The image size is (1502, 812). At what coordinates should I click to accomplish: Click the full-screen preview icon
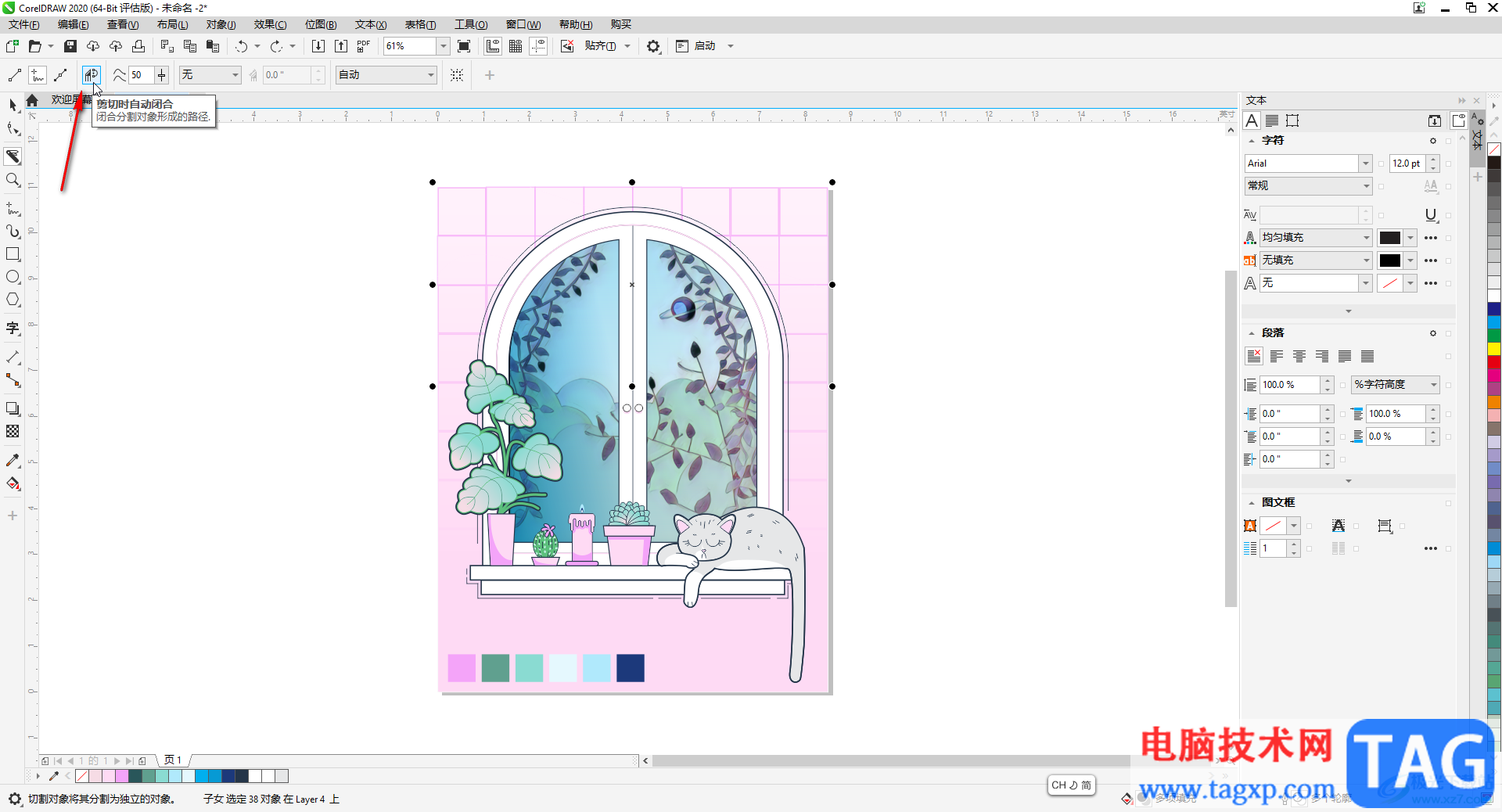pos(464,46)
